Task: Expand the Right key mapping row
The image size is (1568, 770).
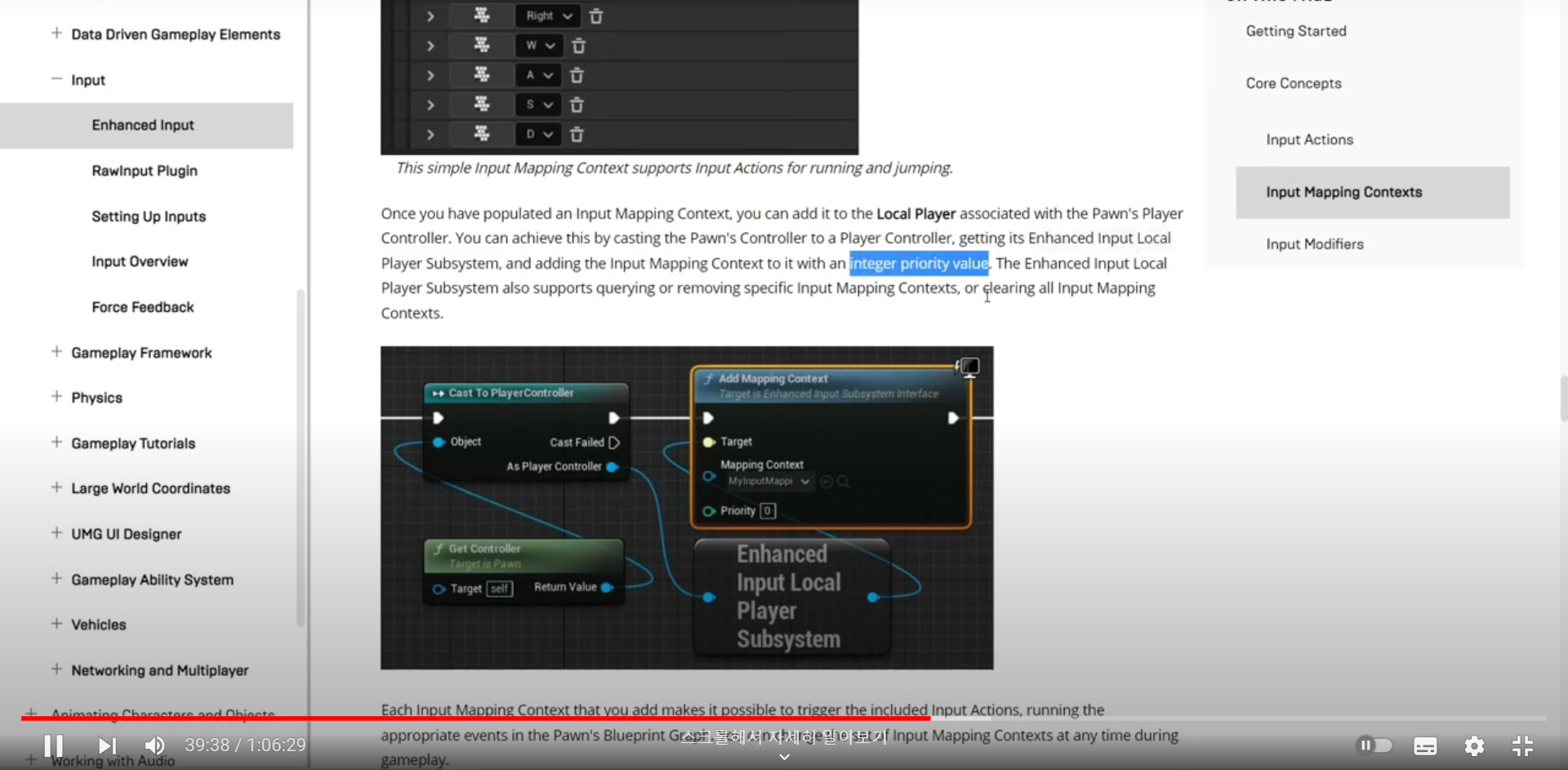Action: click(x=430, y=16)
